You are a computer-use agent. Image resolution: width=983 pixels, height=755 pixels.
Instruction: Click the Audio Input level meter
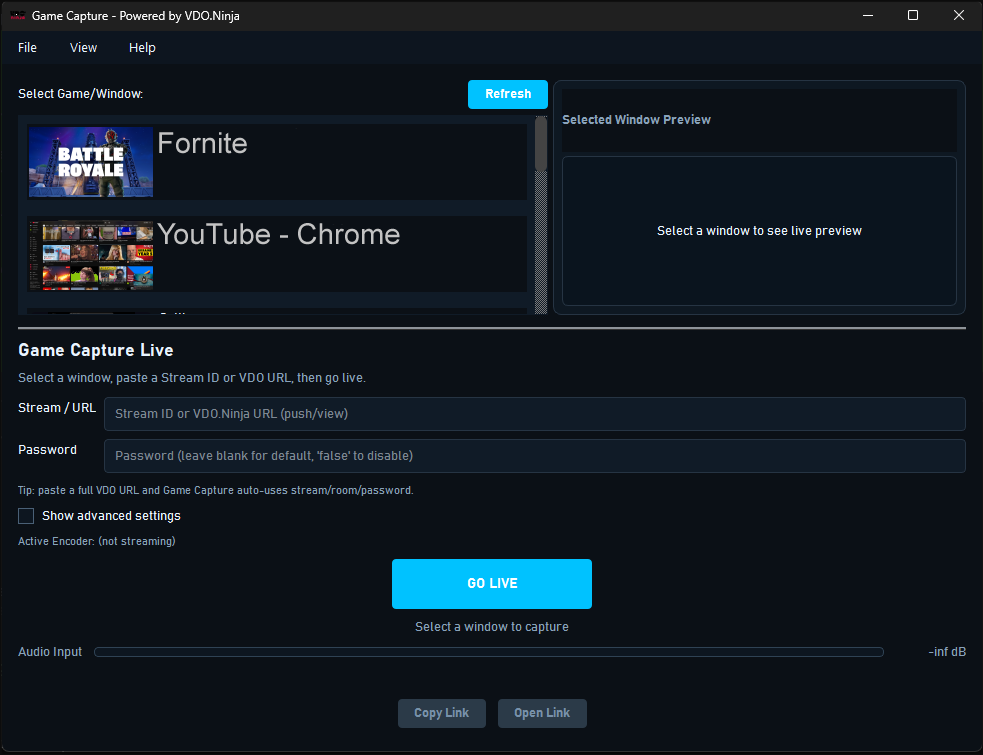pos(488,651)
